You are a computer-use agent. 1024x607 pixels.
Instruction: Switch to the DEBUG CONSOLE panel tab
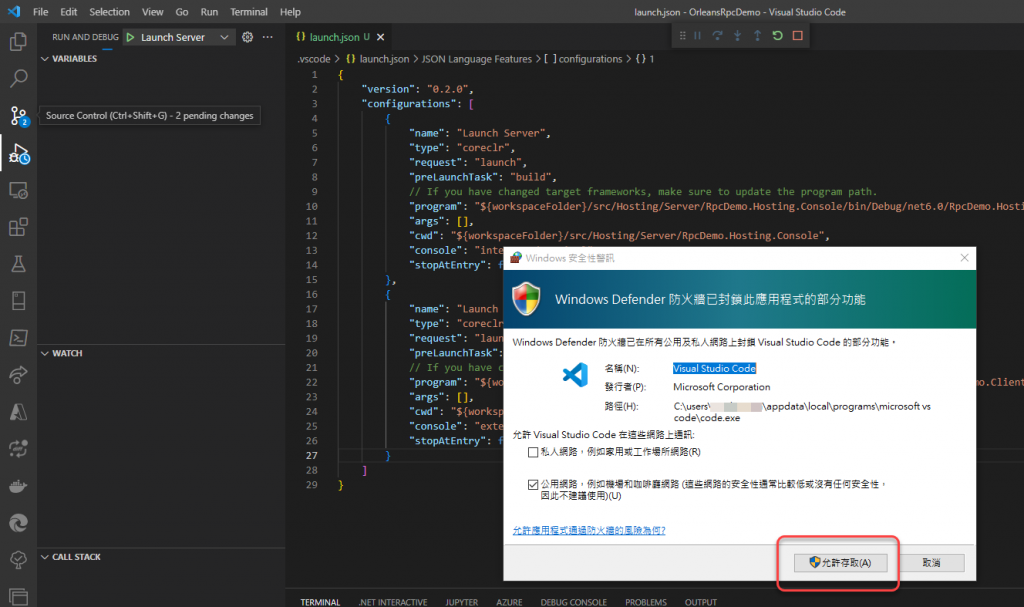[x=573, y=602]
